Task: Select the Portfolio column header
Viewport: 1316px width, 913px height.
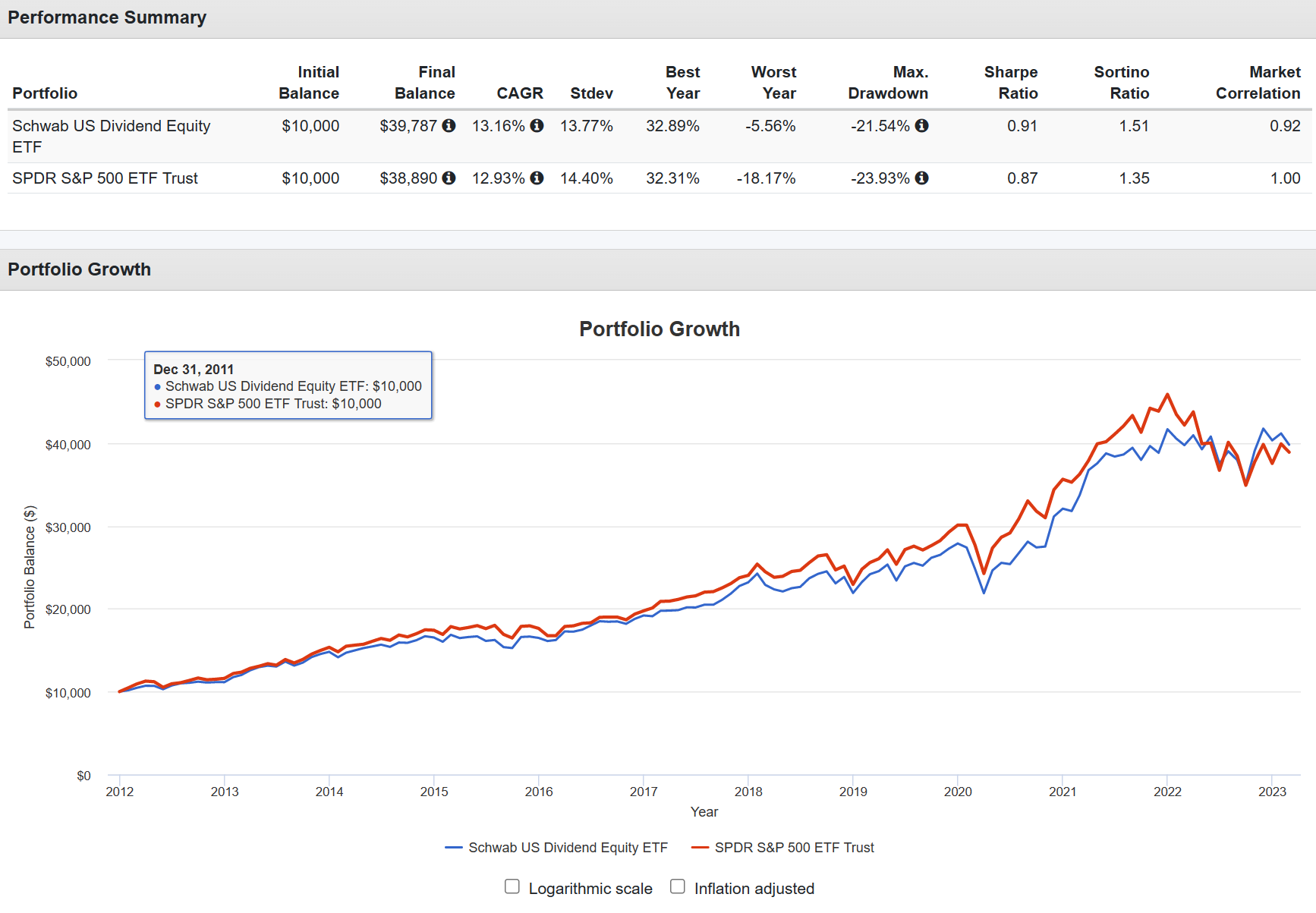Action: (45, 93)
